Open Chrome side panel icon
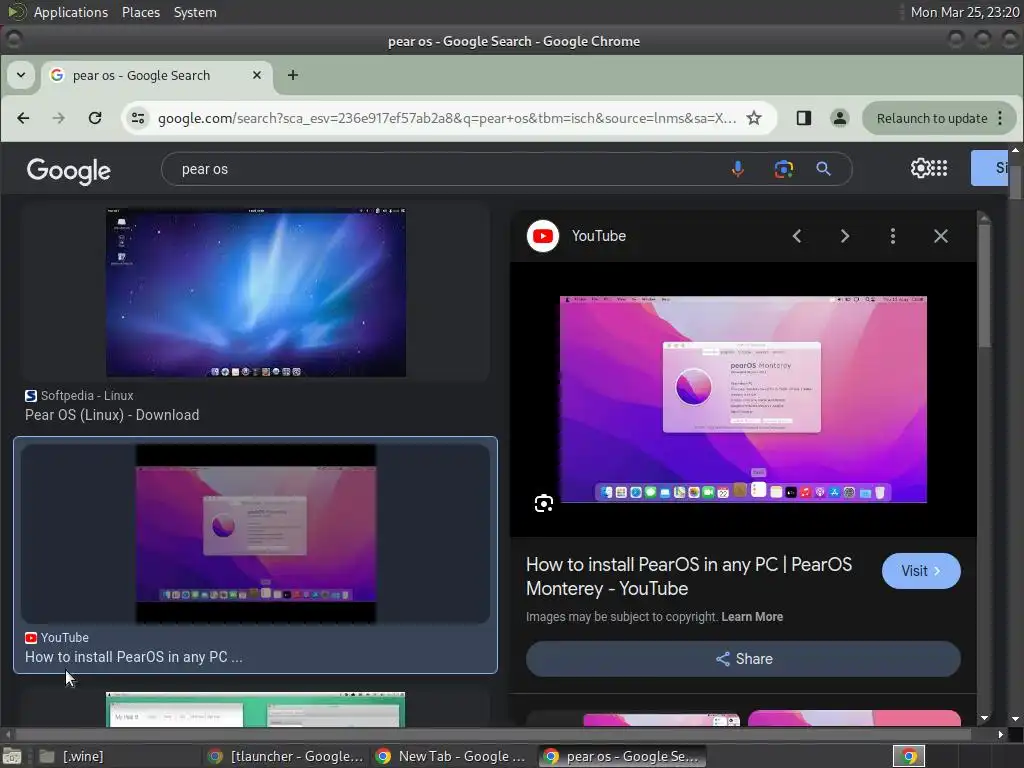 (x=804, y=118)
